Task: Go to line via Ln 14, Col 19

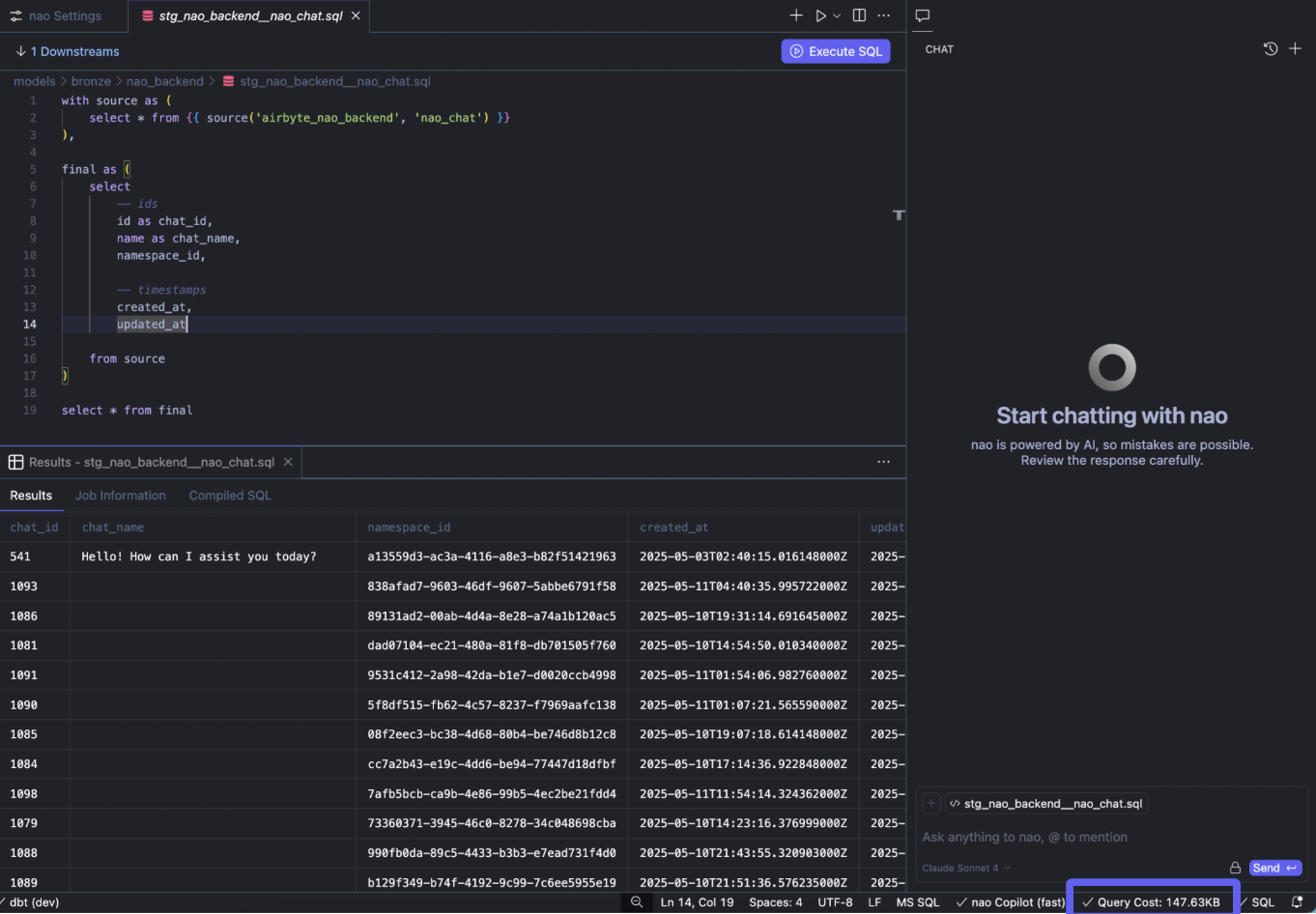Action: click(x=697, y=902)
